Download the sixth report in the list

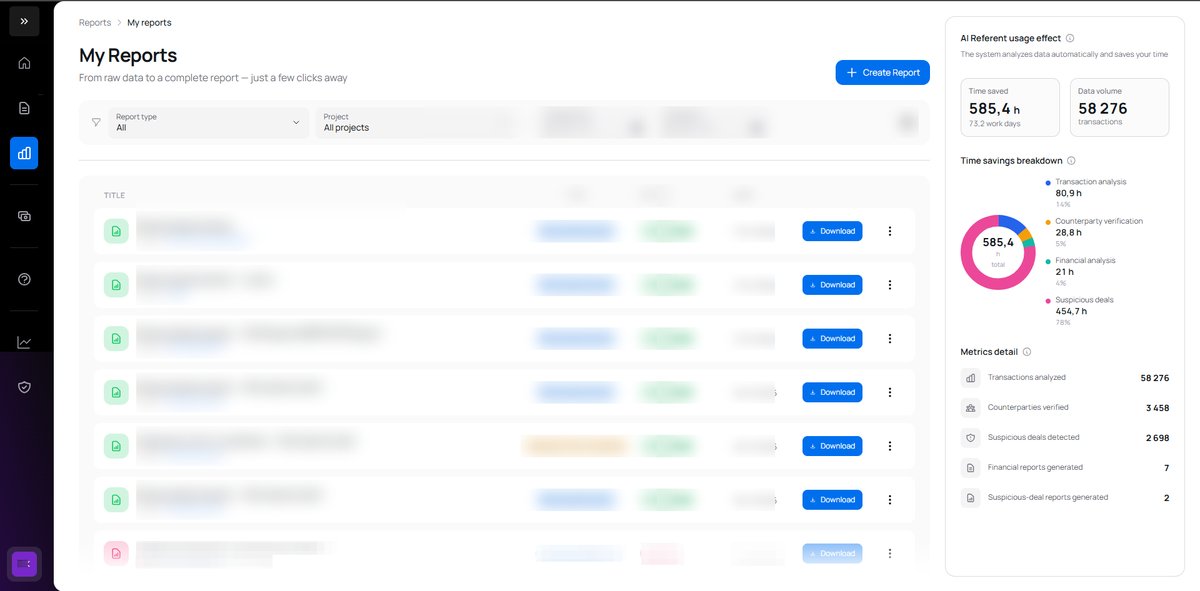(832, 499)
